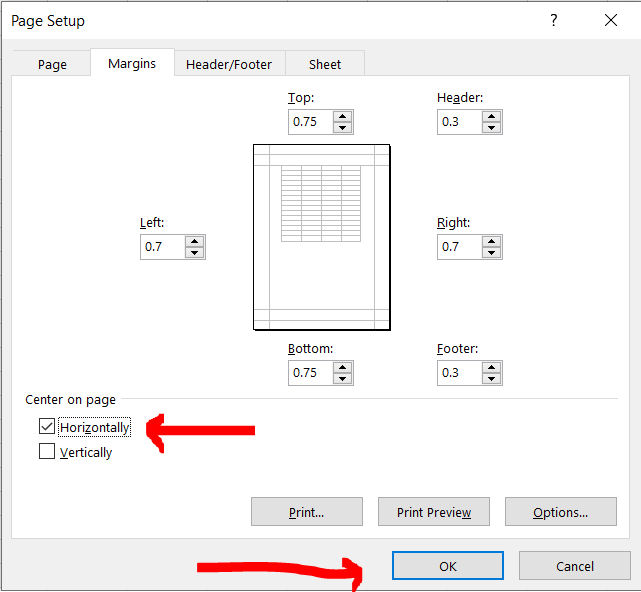Increase the Left margin with up arrow
The height and width of the screenshot is (592, 641).
point(195,242)
